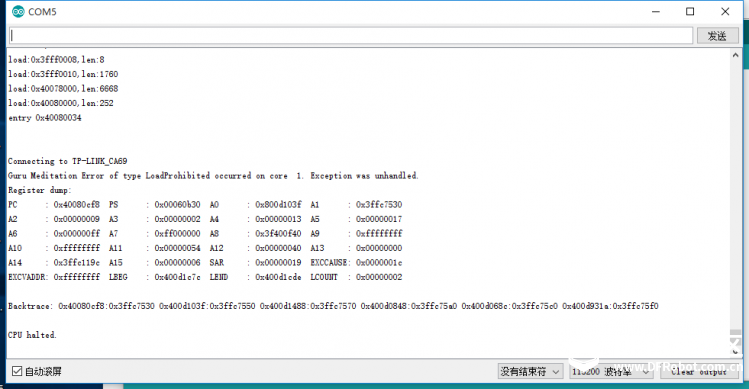Viewport: 749px width, 389px height.
Task: Click the LCOUNT value 0x00000002
Action: 379,277
